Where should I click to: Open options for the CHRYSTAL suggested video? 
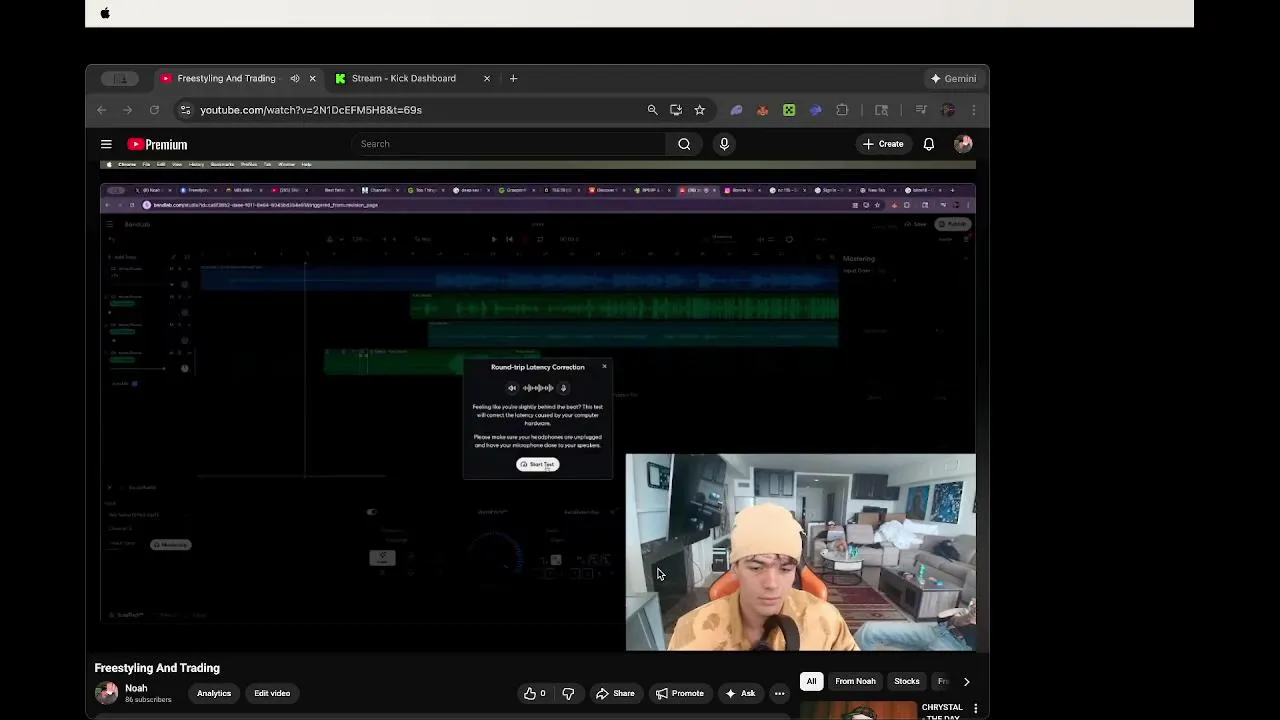tap(975, 709)
